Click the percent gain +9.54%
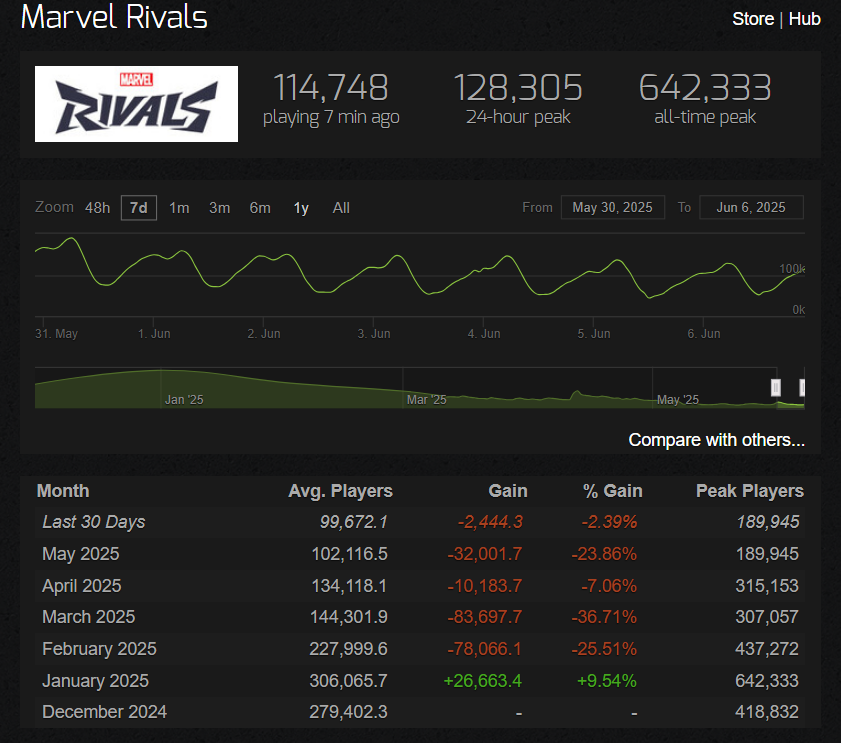 click(x=607, y=681)
